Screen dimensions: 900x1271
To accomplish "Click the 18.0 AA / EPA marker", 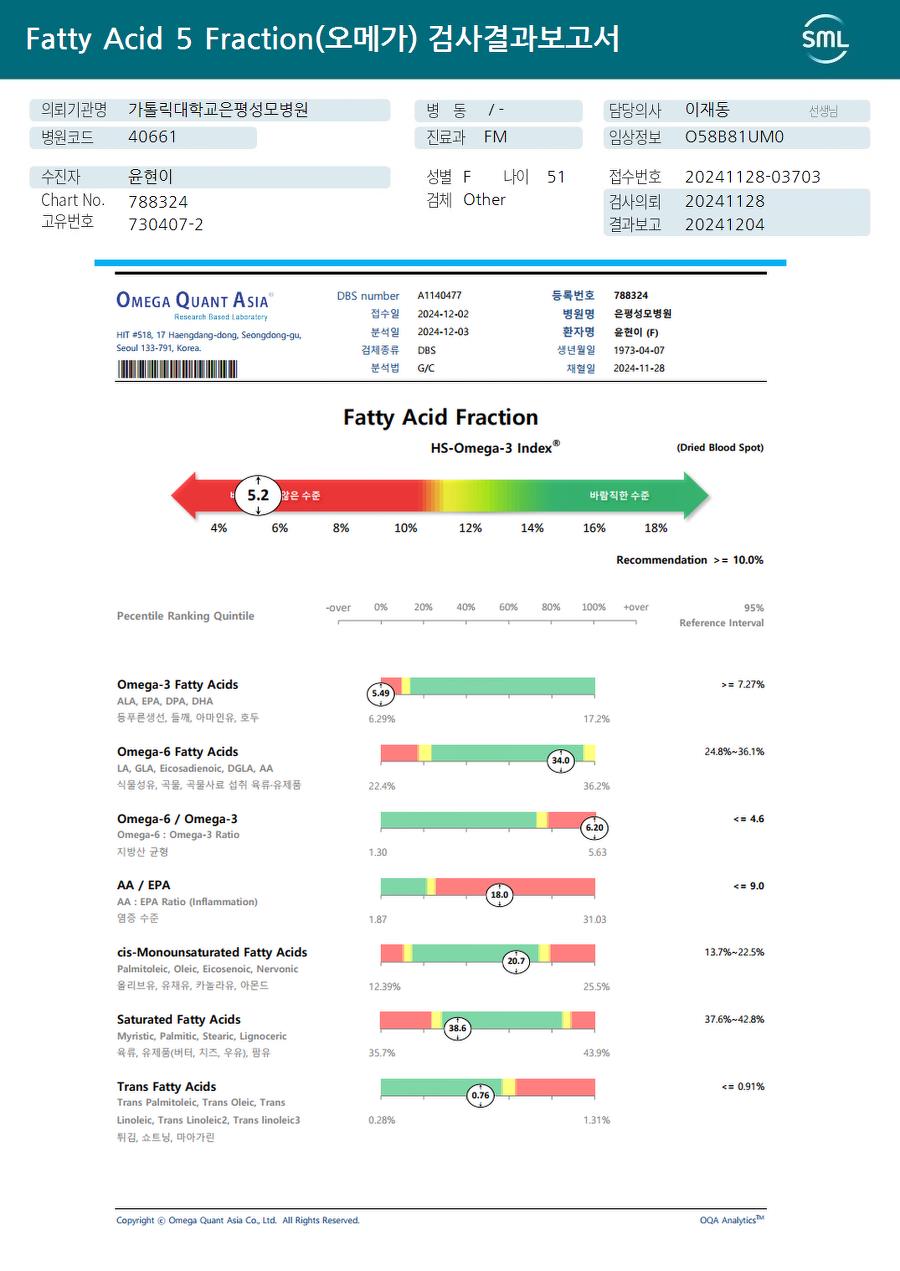I will tap(499, 895).
